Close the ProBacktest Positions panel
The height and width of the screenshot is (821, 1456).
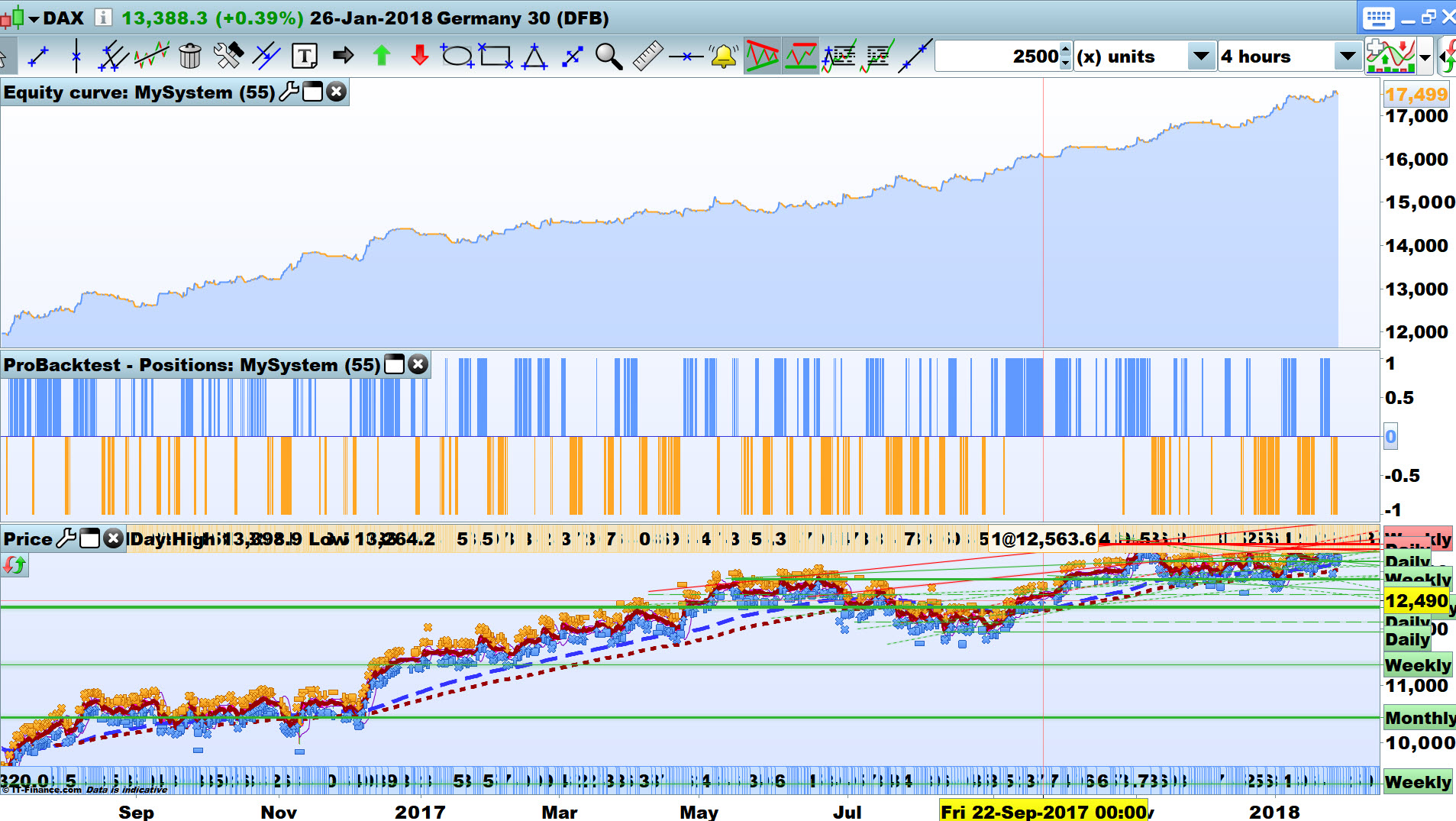click(x=418, y=364)
